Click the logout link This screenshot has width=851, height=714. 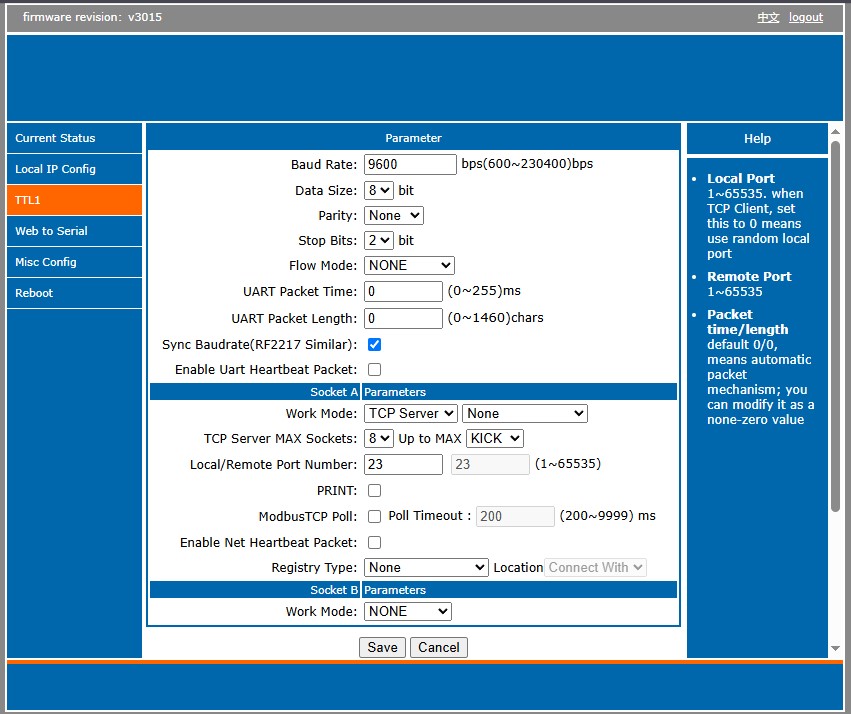(x=805, y=17)
